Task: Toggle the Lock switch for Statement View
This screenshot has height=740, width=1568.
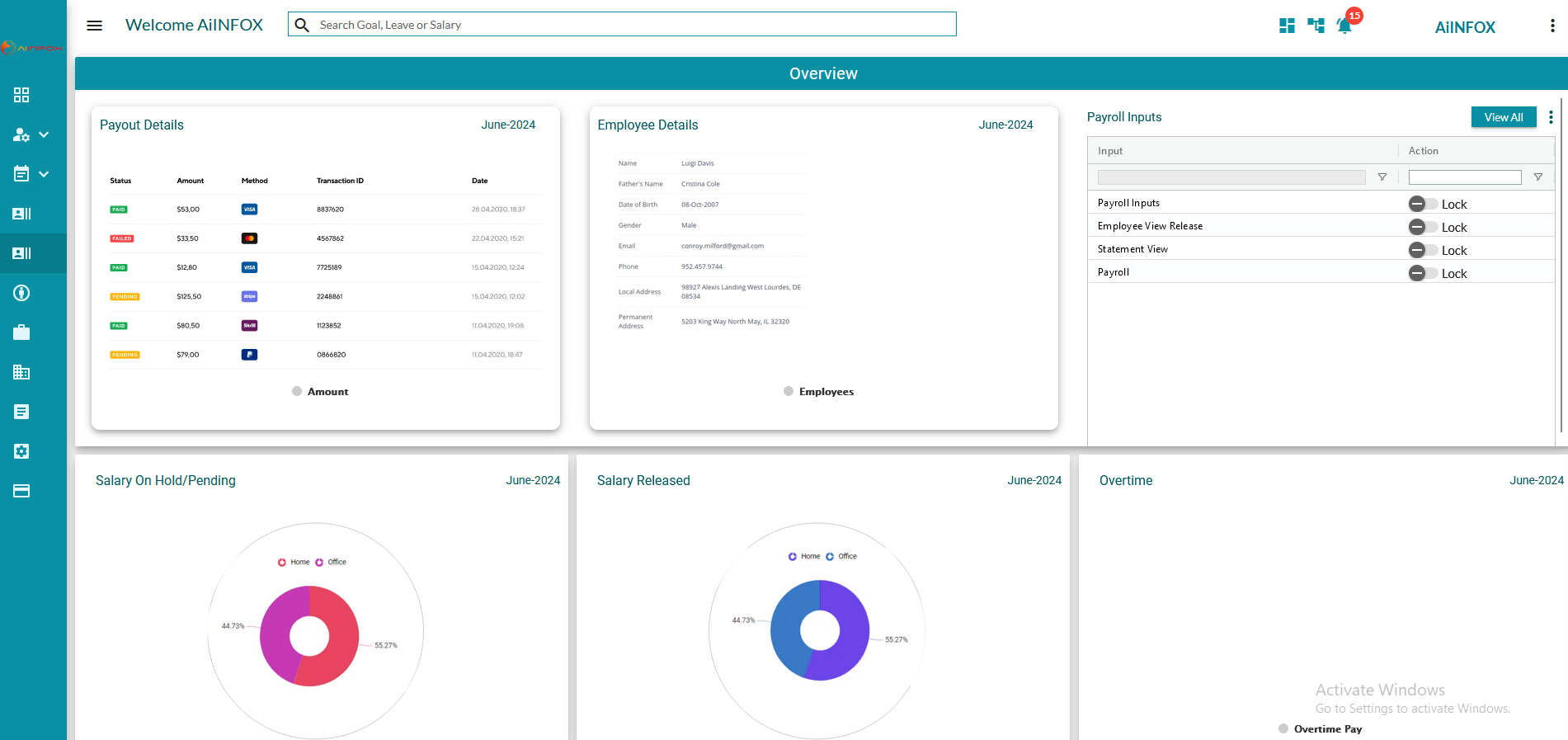Action: point(1422,250)
